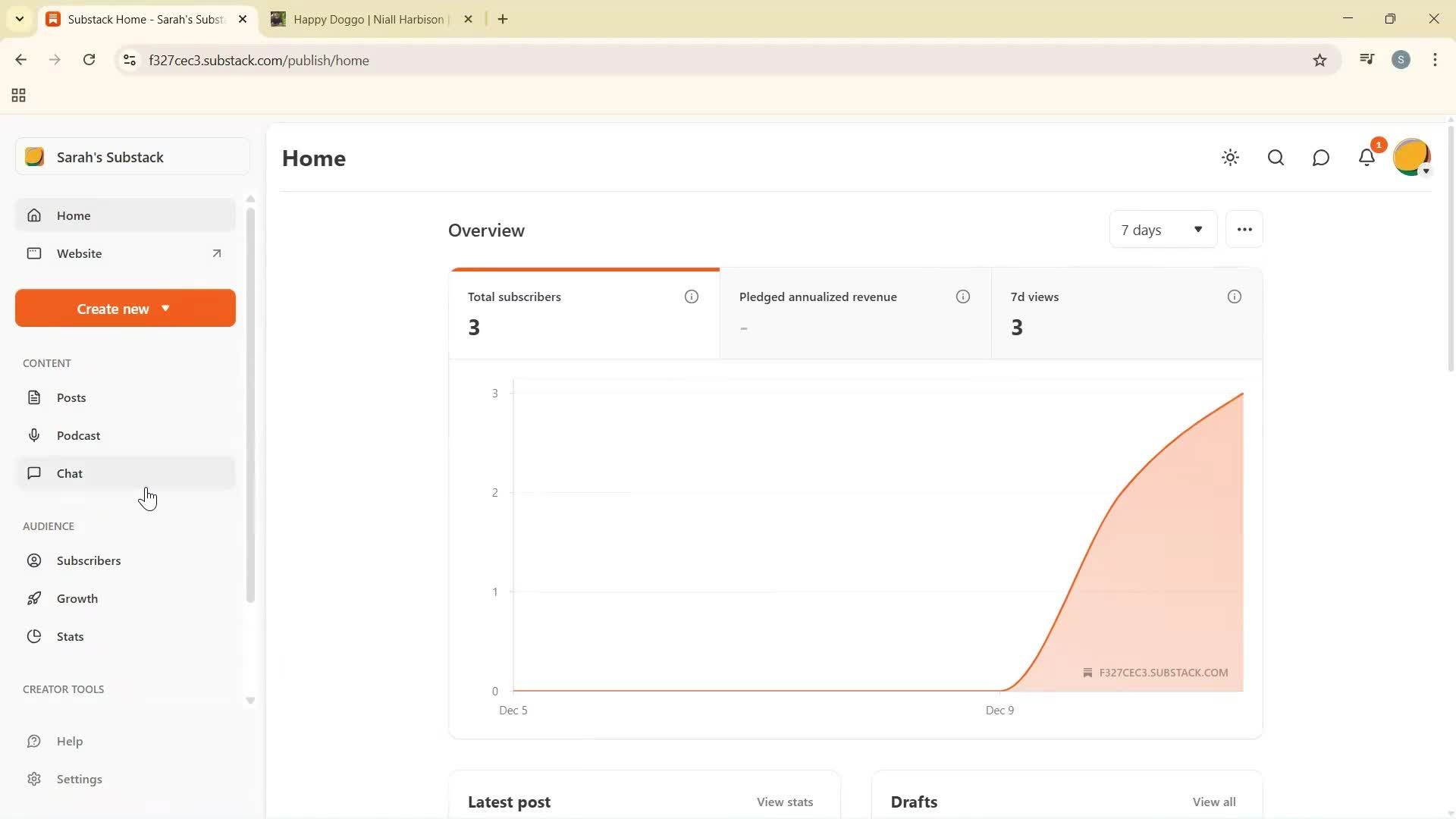Click Pledged annualized revenue info icon
Screen dimensions: 1456x819
click(962, 297)
